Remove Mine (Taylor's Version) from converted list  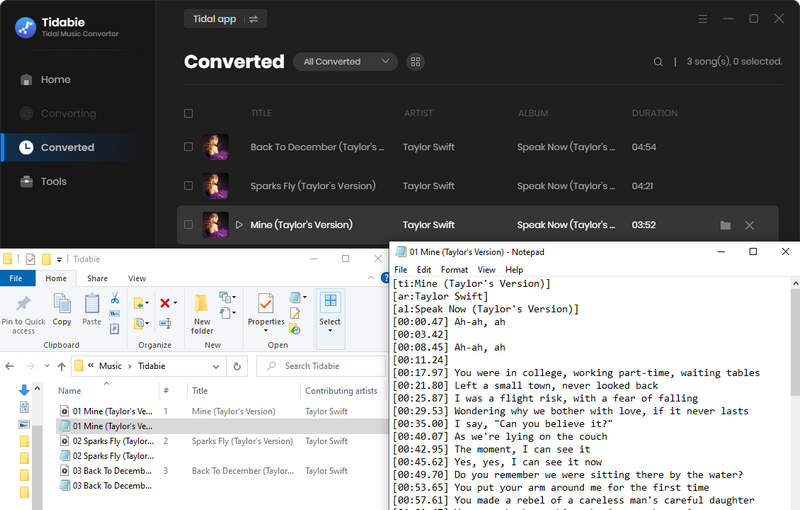[x=749, y=225]
